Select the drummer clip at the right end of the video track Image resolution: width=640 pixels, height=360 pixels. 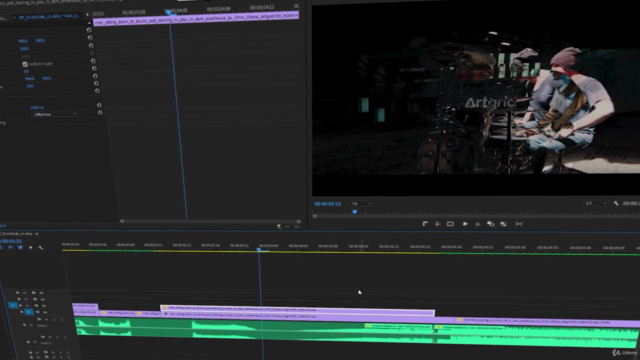547,322
